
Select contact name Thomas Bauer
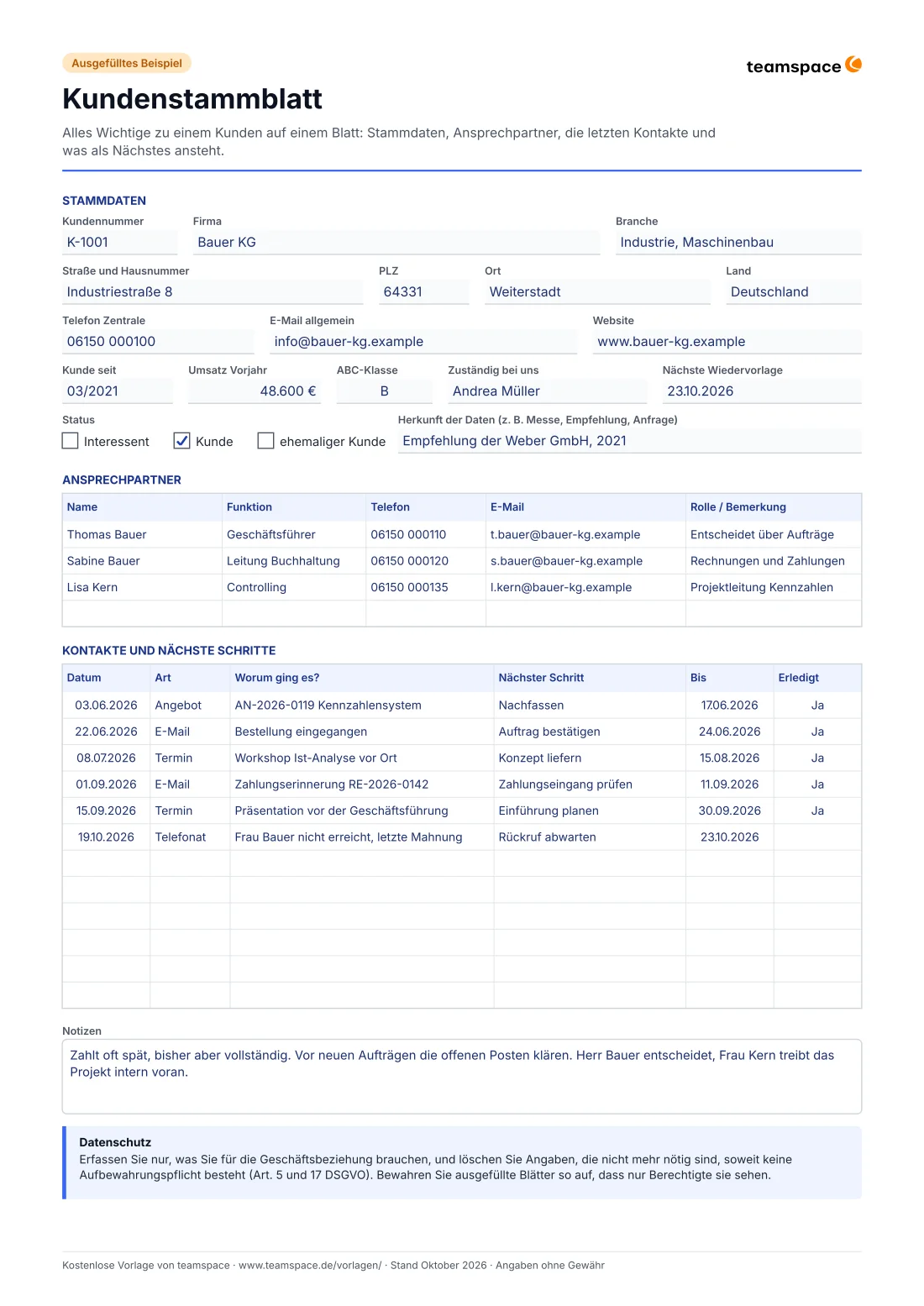(107, 534)
